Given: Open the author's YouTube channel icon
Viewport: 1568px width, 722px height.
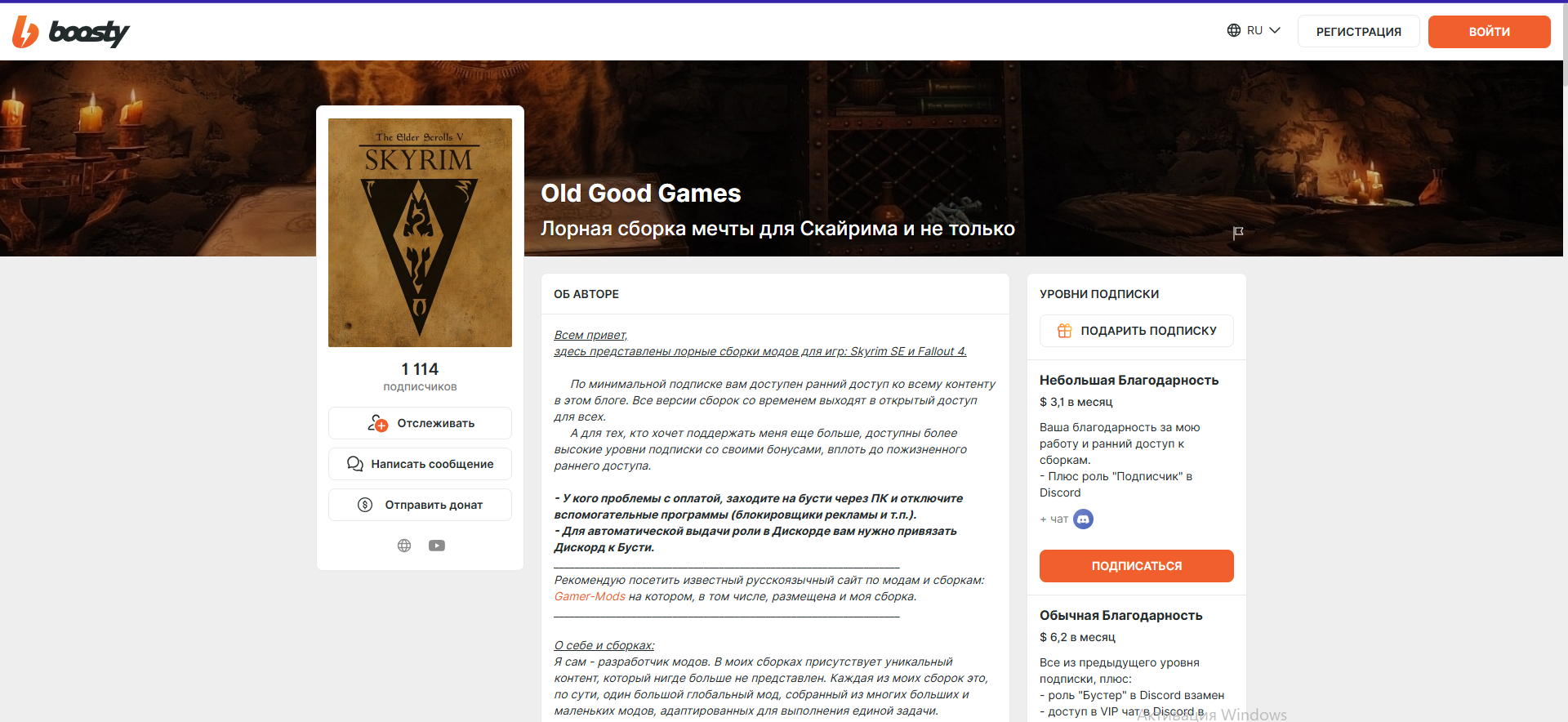Looking at the screenshot, I should pyautogui.click(x=437, y=546).
